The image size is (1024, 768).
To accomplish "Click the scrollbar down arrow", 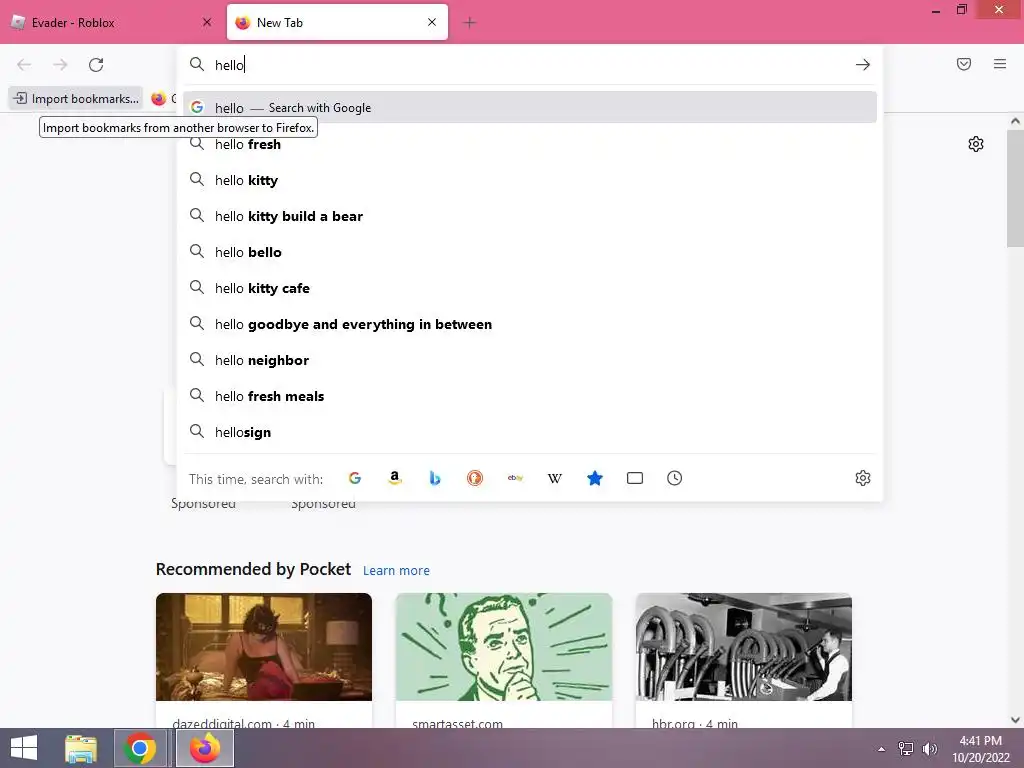I will pos(1015,720).
